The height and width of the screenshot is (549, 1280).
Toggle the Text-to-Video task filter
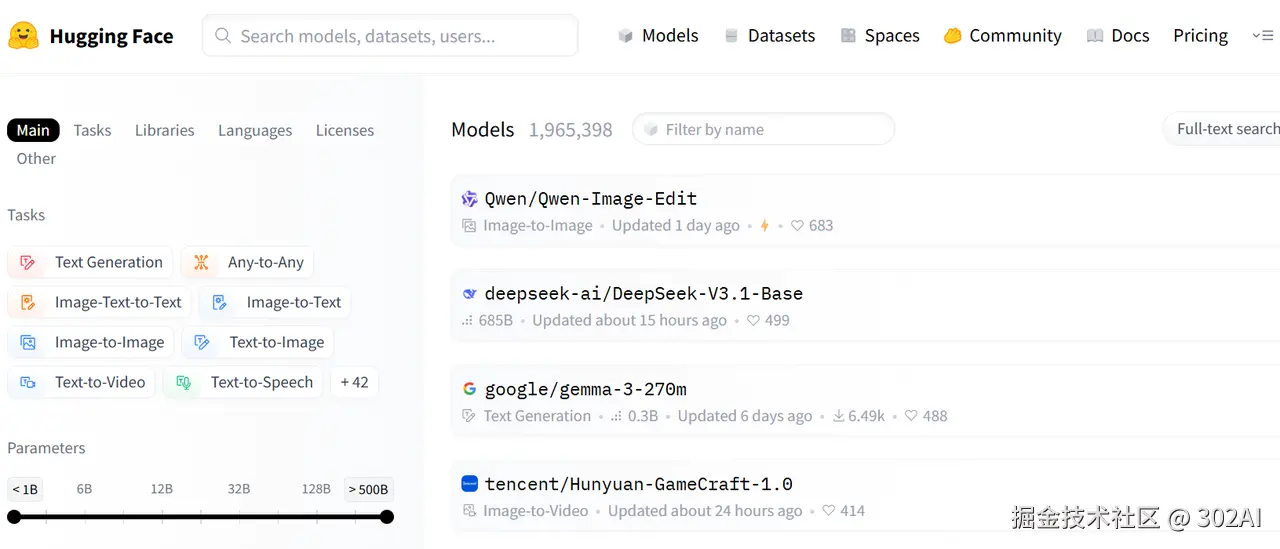pos(82,382)
